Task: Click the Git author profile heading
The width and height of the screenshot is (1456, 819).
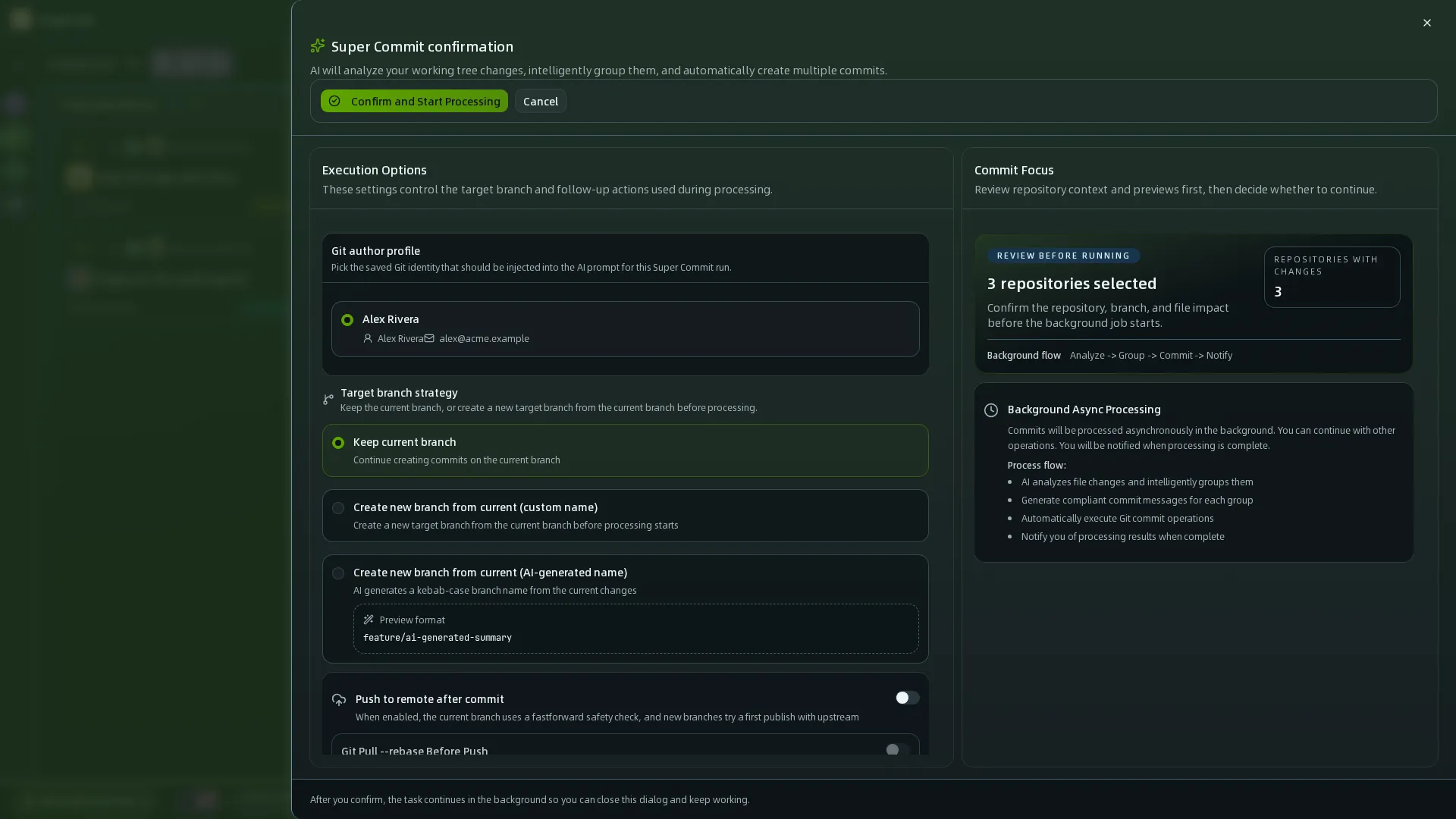Action: 375,251
